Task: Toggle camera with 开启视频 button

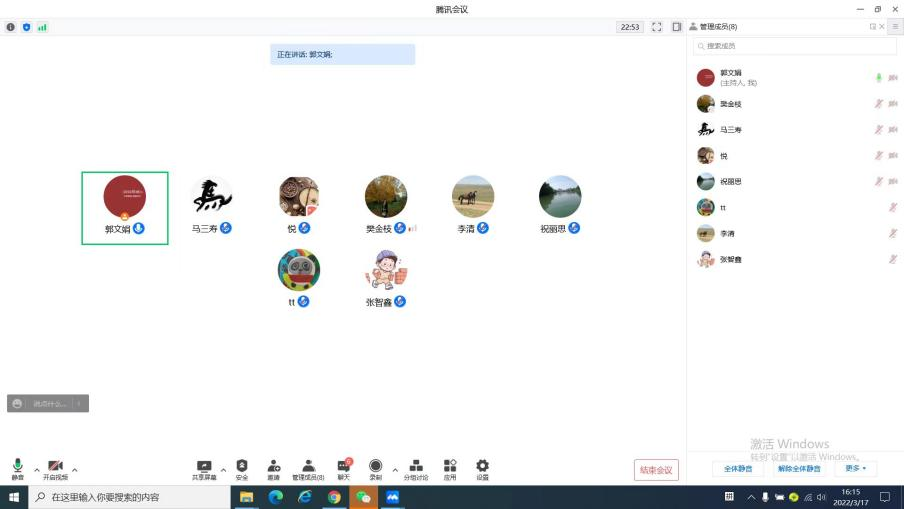Action: click(55, 467)
